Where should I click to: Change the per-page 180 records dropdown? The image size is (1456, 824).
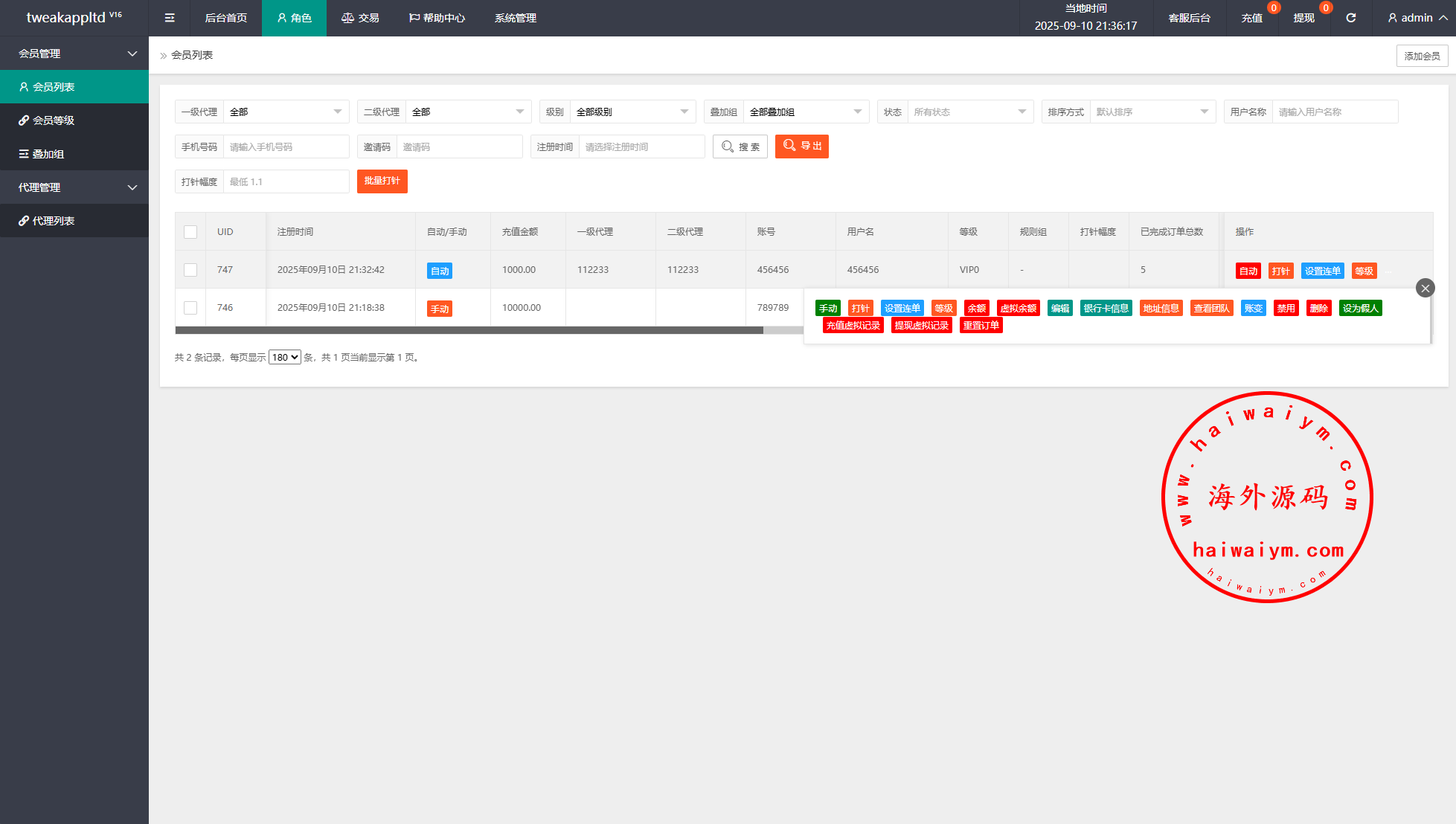tap(284, 358)
